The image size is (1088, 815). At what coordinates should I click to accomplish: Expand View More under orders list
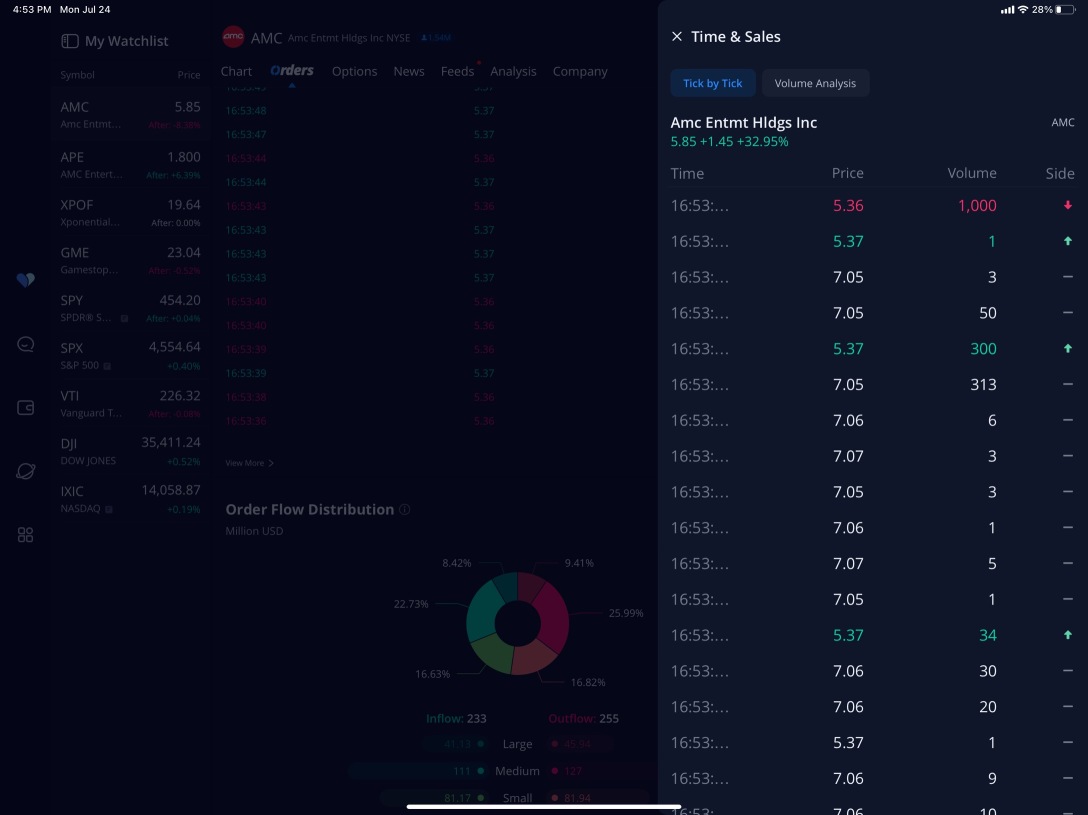(249, 463)
